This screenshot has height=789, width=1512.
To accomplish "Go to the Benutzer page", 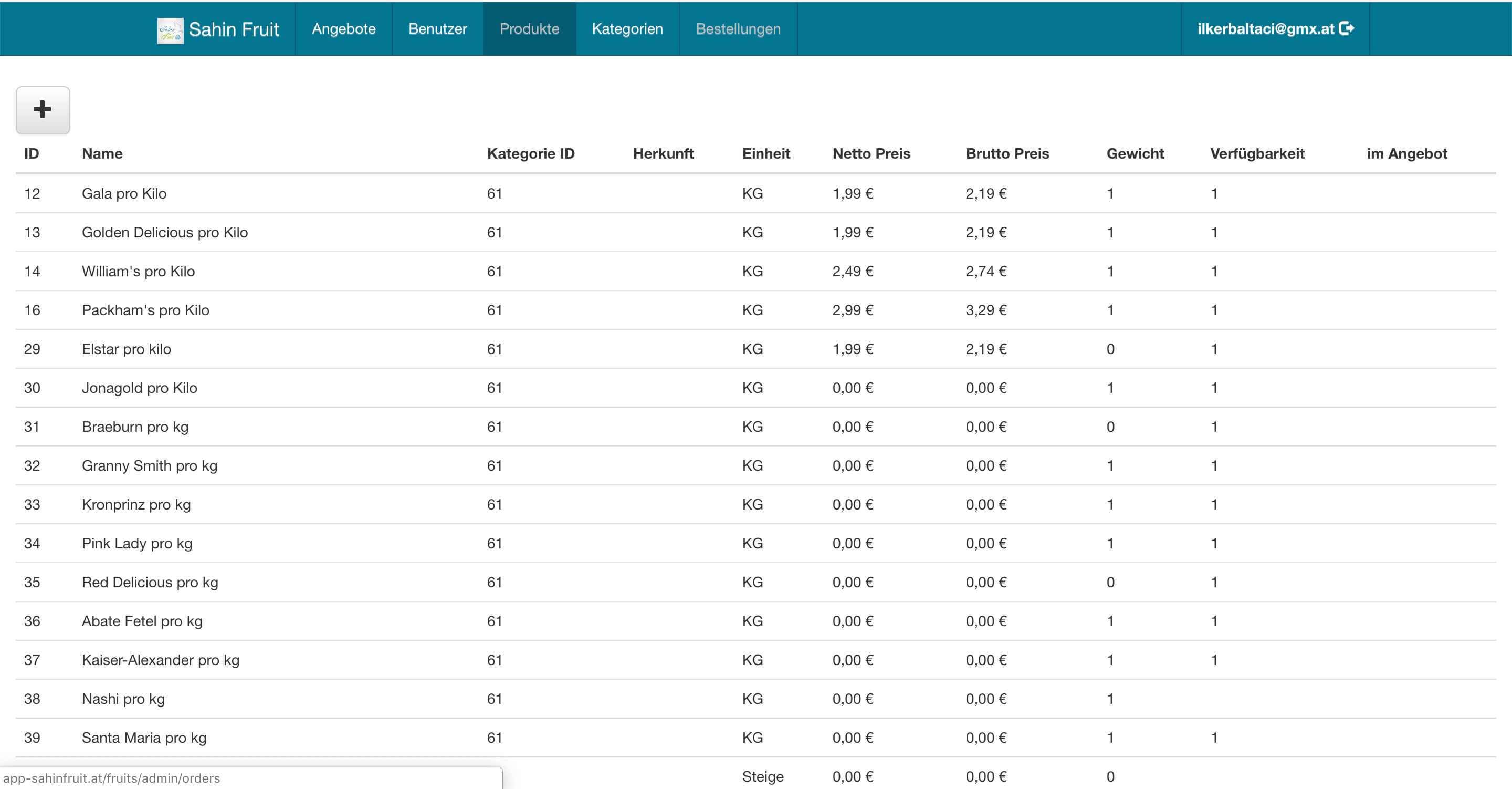I will [x=437, y=29].
